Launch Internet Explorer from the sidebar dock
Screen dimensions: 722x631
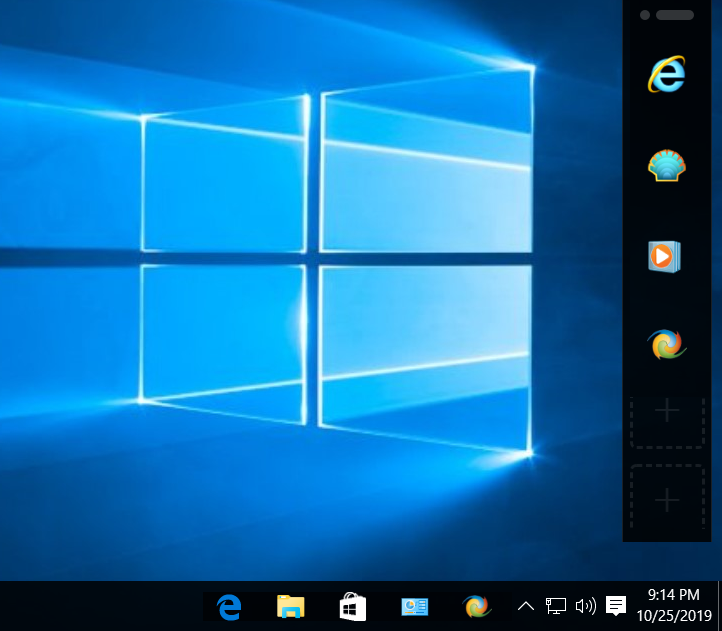coord(666,75)
